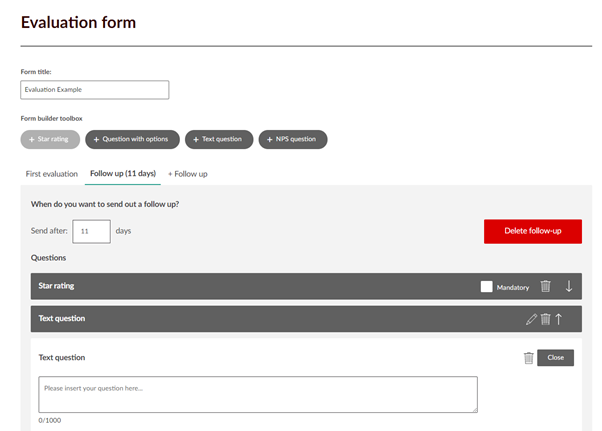Switch to the First evaluation tab
Image resolution: width=602 pixels, height=431 pixels.
click(52, 174)
